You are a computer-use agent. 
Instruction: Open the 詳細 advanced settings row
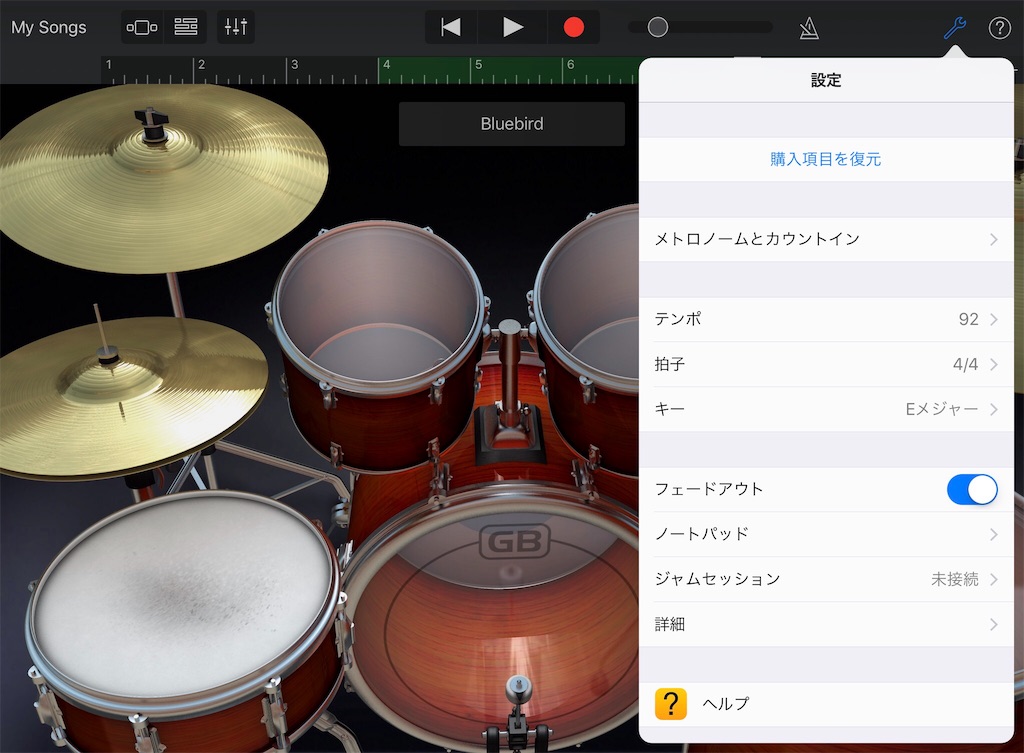click(826, 624)
